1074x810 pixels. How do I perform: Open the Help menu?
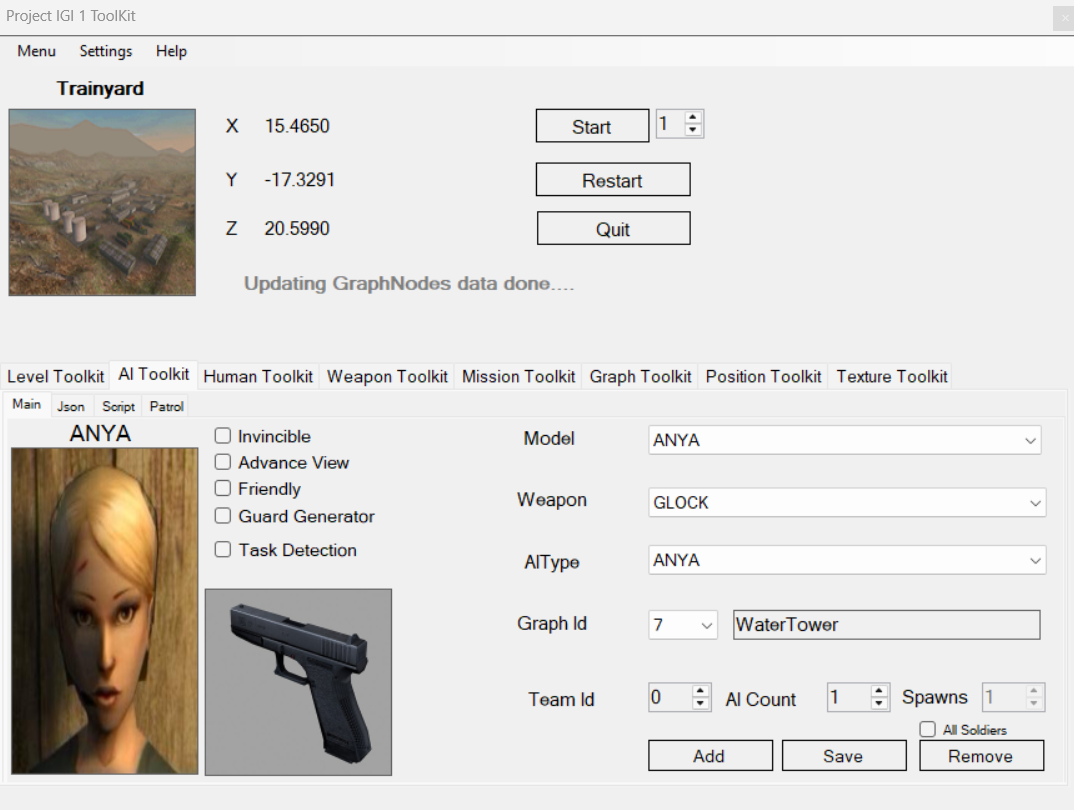tap(171, 51)
